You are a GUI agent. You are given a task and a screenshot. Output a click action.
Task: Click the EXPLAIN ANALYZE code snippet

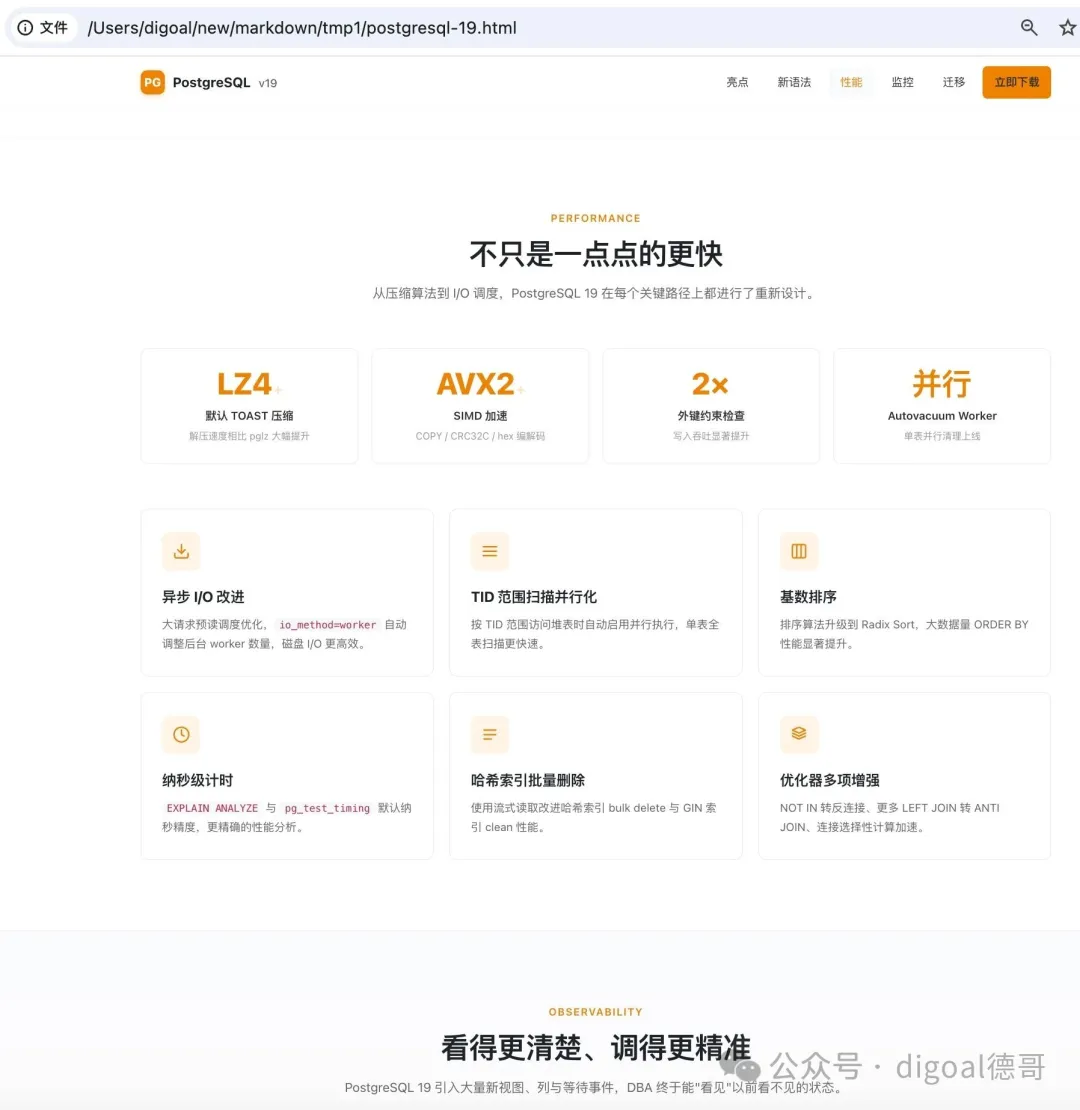(212, 808)
